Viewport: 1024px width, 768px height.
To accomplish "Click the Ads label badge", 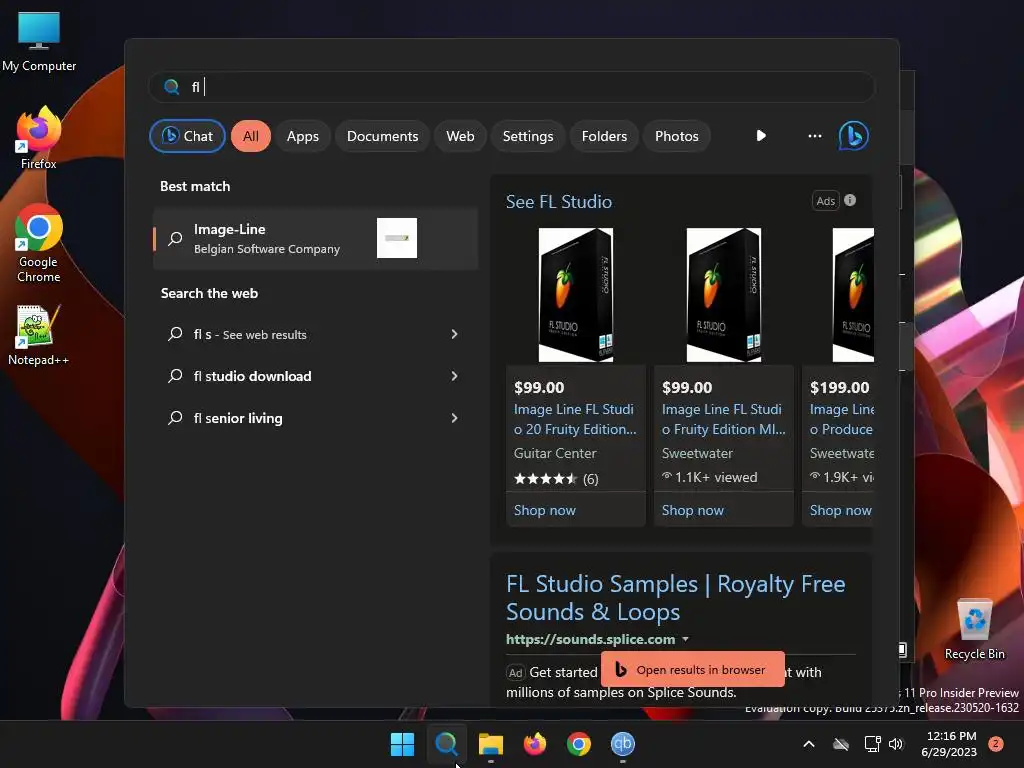I will tap(825, 201).
